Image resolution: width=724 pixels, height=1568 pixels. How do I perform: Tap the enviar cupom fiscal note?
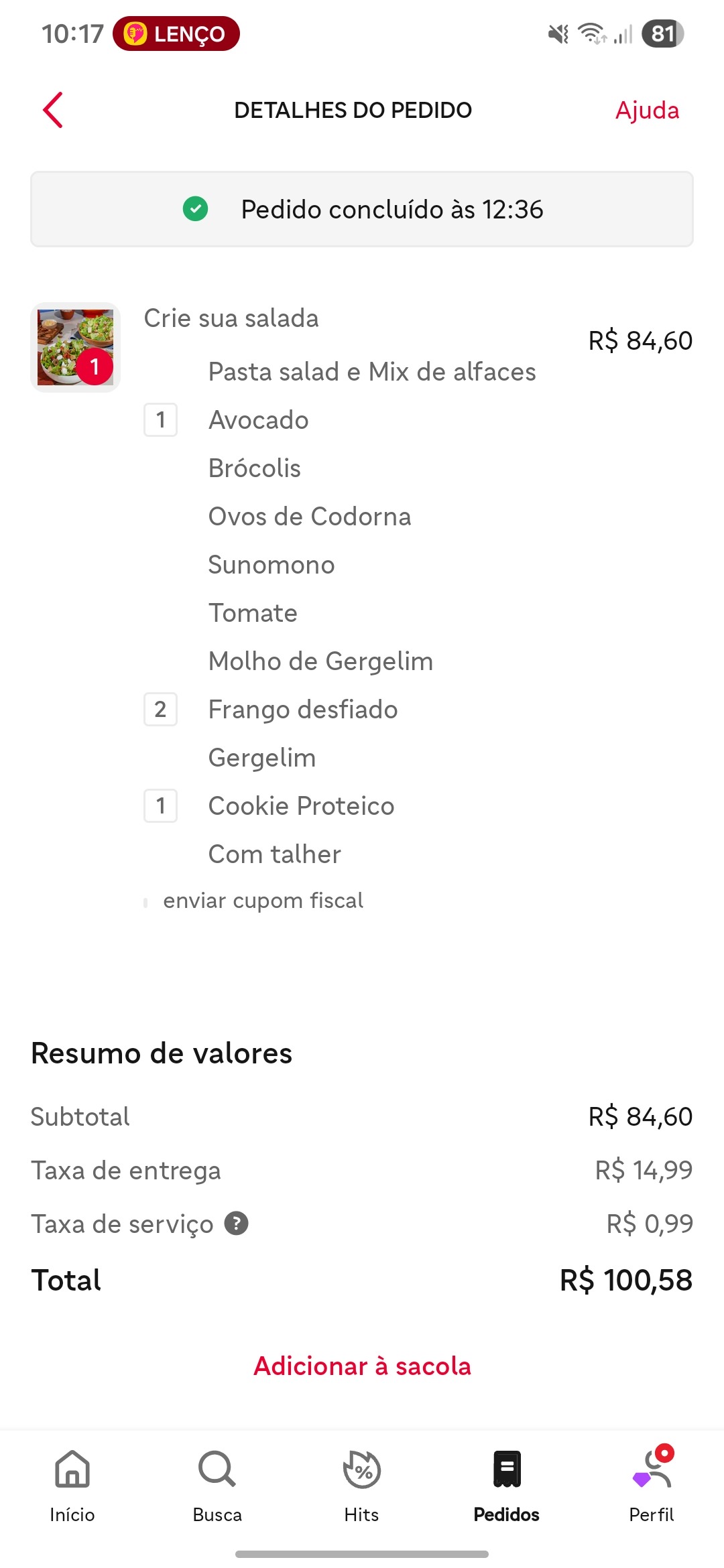pos(263,901)
